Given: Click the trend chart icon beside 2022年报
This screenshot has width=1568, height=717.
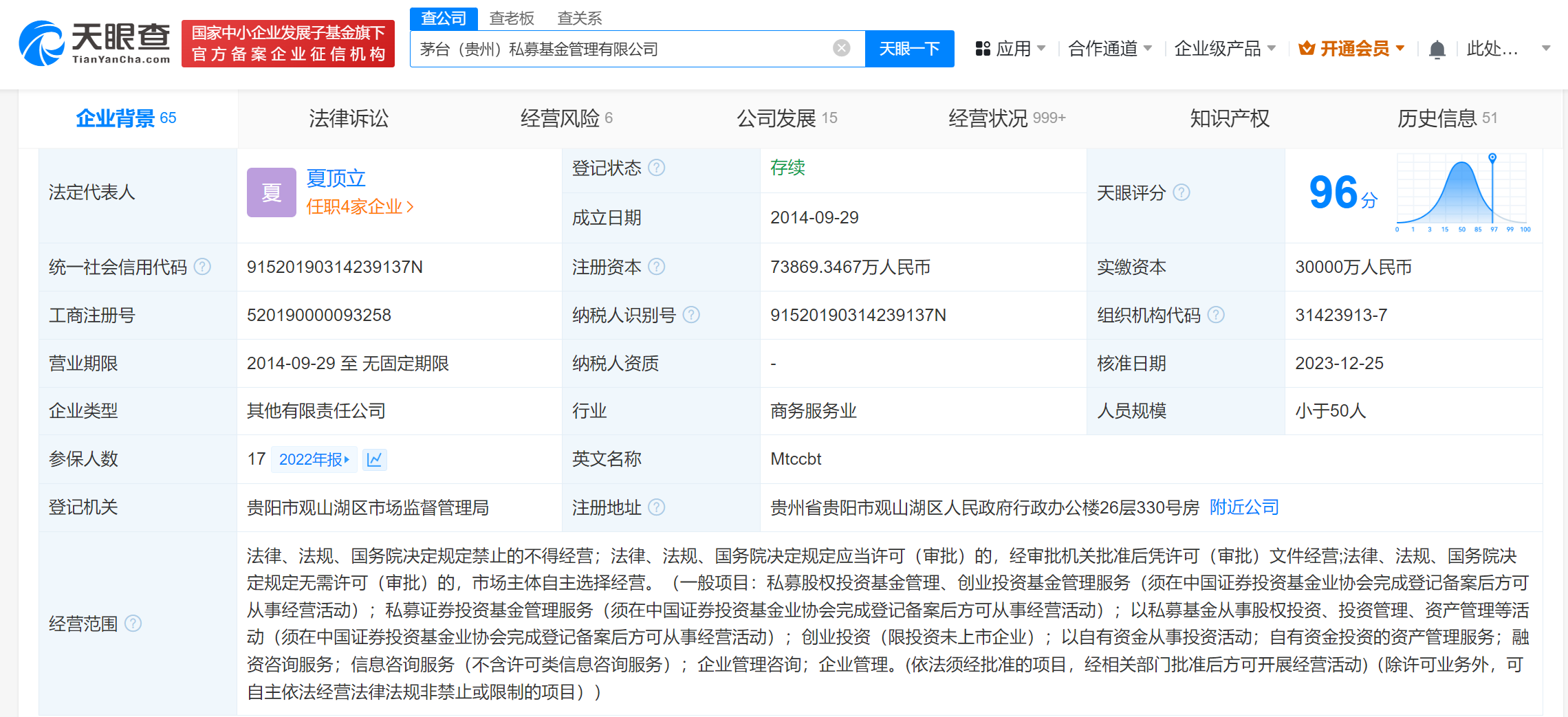Looking at the screenshot, I should click(374, 459).
